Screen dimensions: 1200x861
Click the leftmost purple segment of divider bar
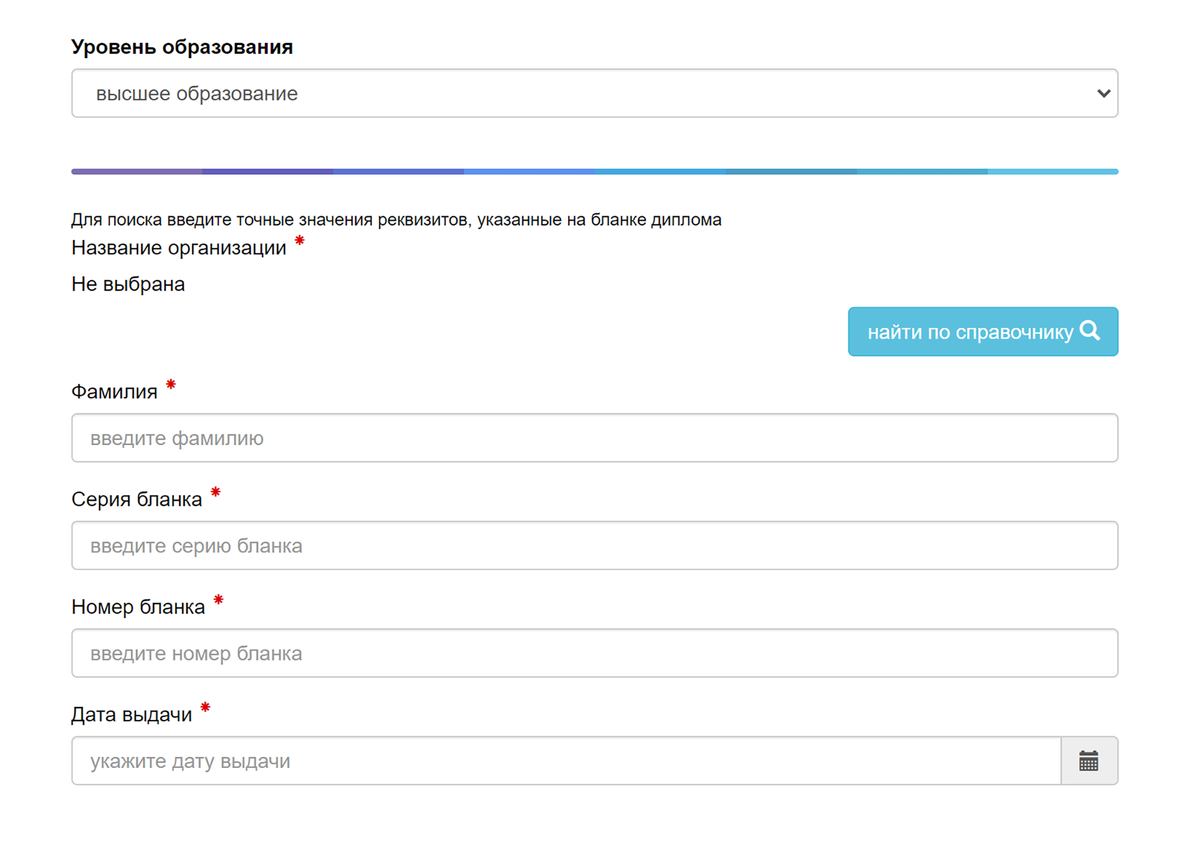coord(136,172)
